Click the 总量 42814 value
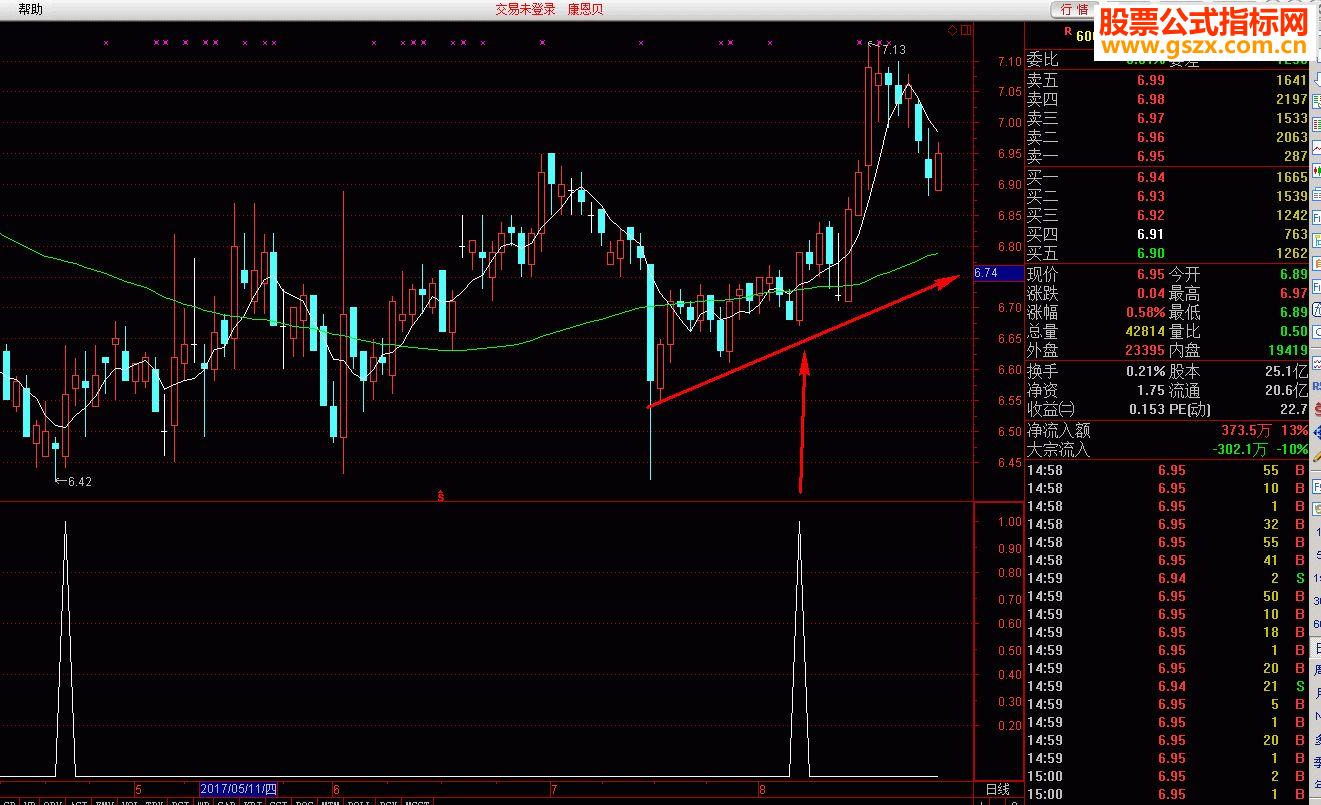 [1145, 331]
